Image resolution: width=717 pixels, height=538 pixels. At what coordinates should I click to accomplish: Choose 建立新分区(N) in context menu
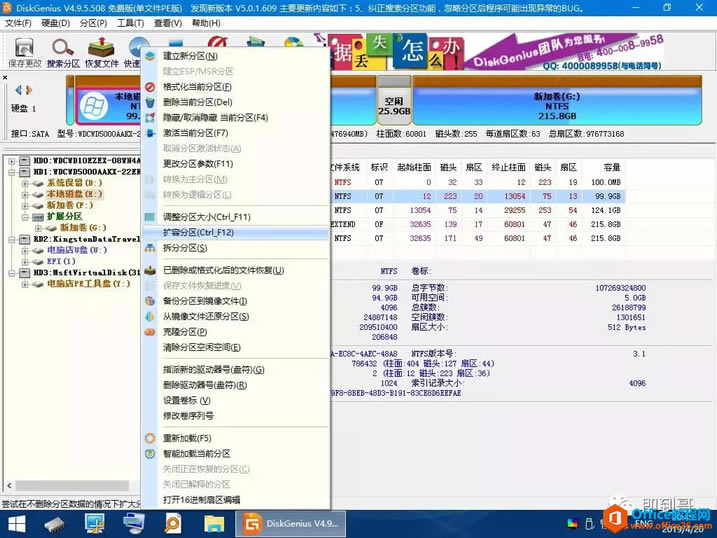190,56
